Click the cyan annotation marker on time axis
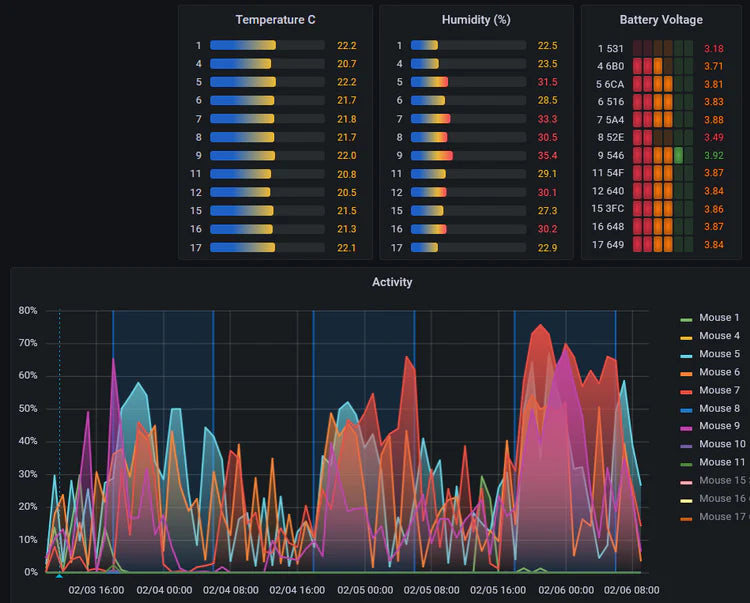Viewport: 750px width, 603px height. (59, 575)
